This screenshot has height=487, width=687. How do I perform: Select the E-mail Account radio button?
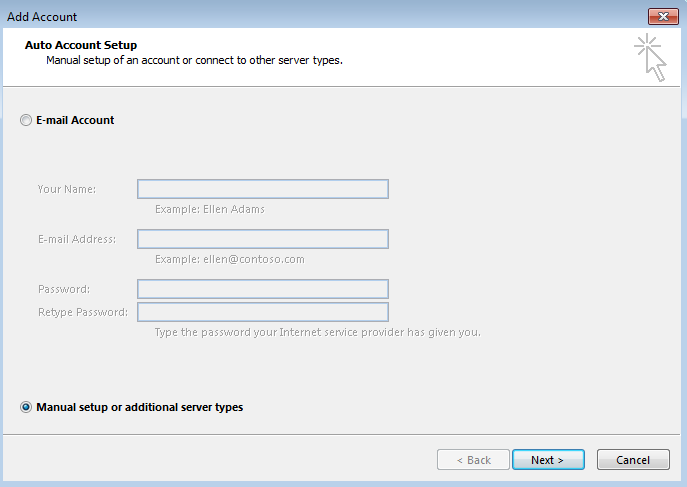click(x=26, y=120)
